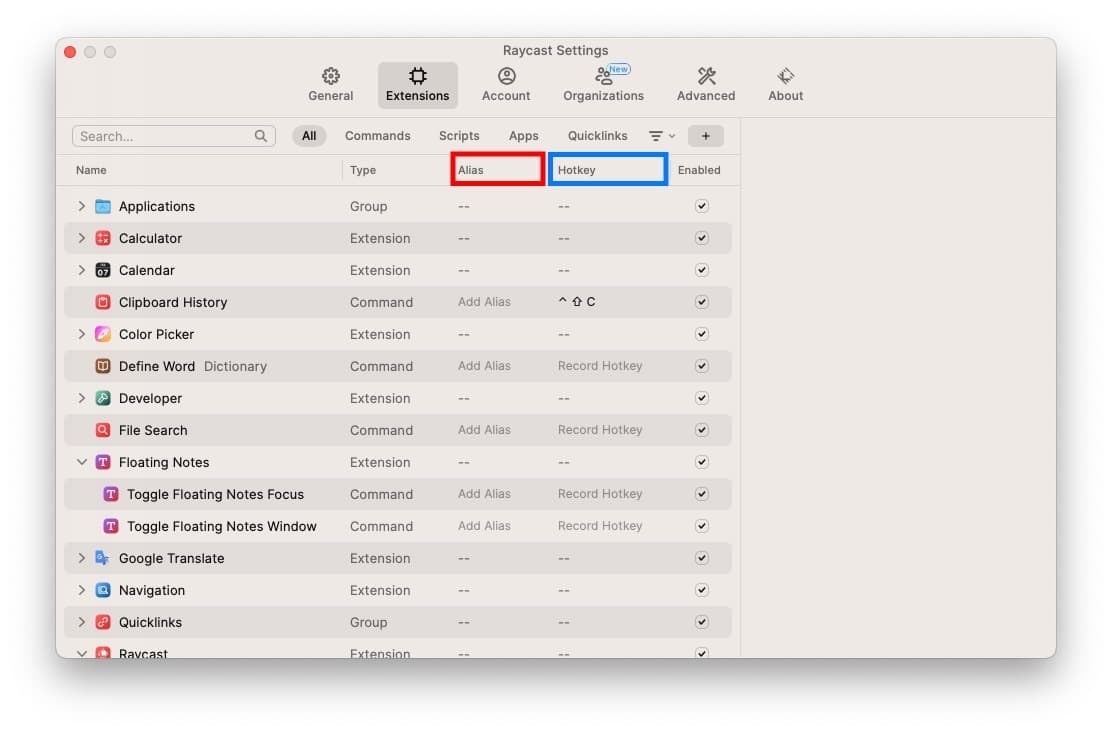
Task: Disable the File Search checkbox
Action: coord(701,430)
